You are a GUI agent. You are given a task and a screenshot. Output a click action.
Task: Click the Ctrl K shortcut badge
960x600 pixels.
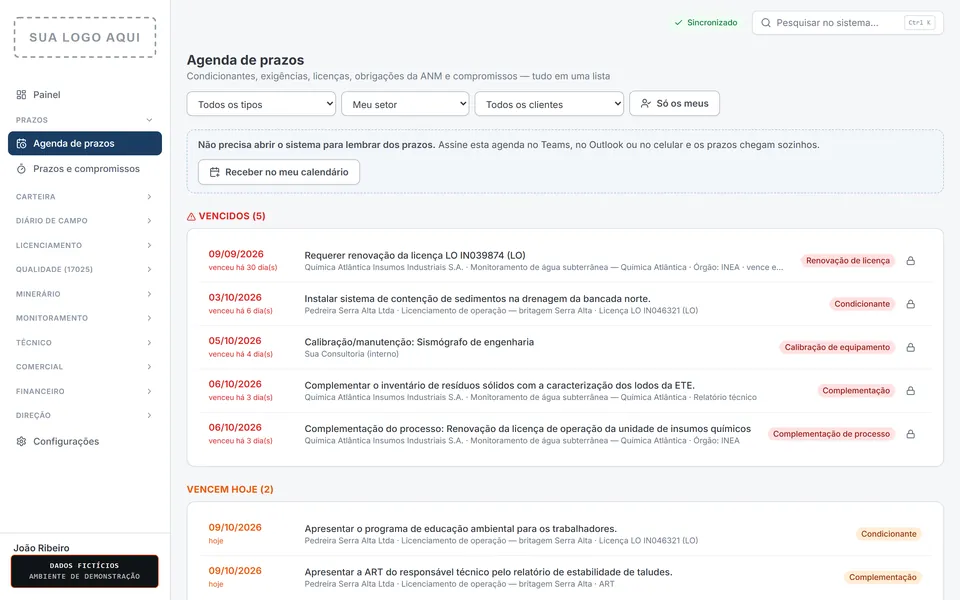919,23
